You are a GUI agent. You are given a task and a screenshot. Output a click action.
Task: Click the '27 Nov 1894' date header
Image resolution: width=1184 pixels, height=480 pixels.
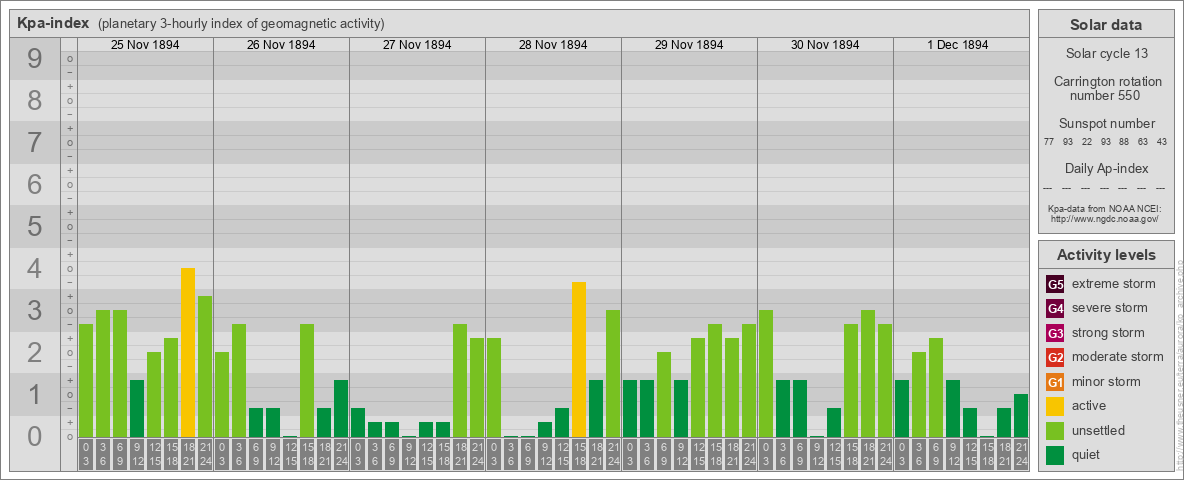click(x=417, y=45)
